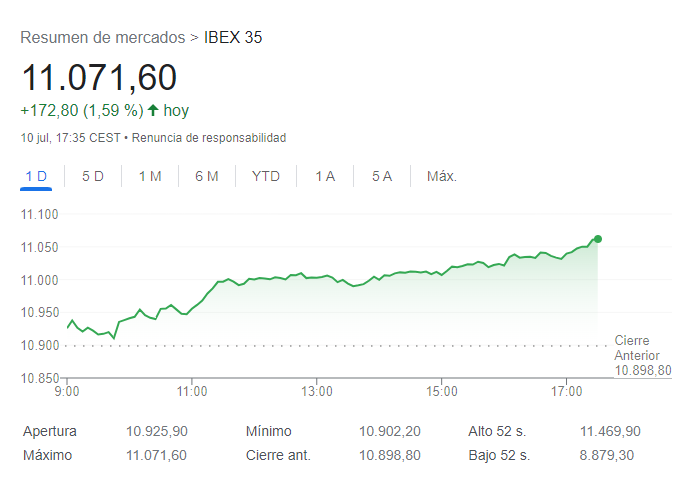Image resolution: width=694 pixels, height=481 pixels.
Task: Click the IBEX 35 breadcrumb title
Action: (x=233, y=38)
